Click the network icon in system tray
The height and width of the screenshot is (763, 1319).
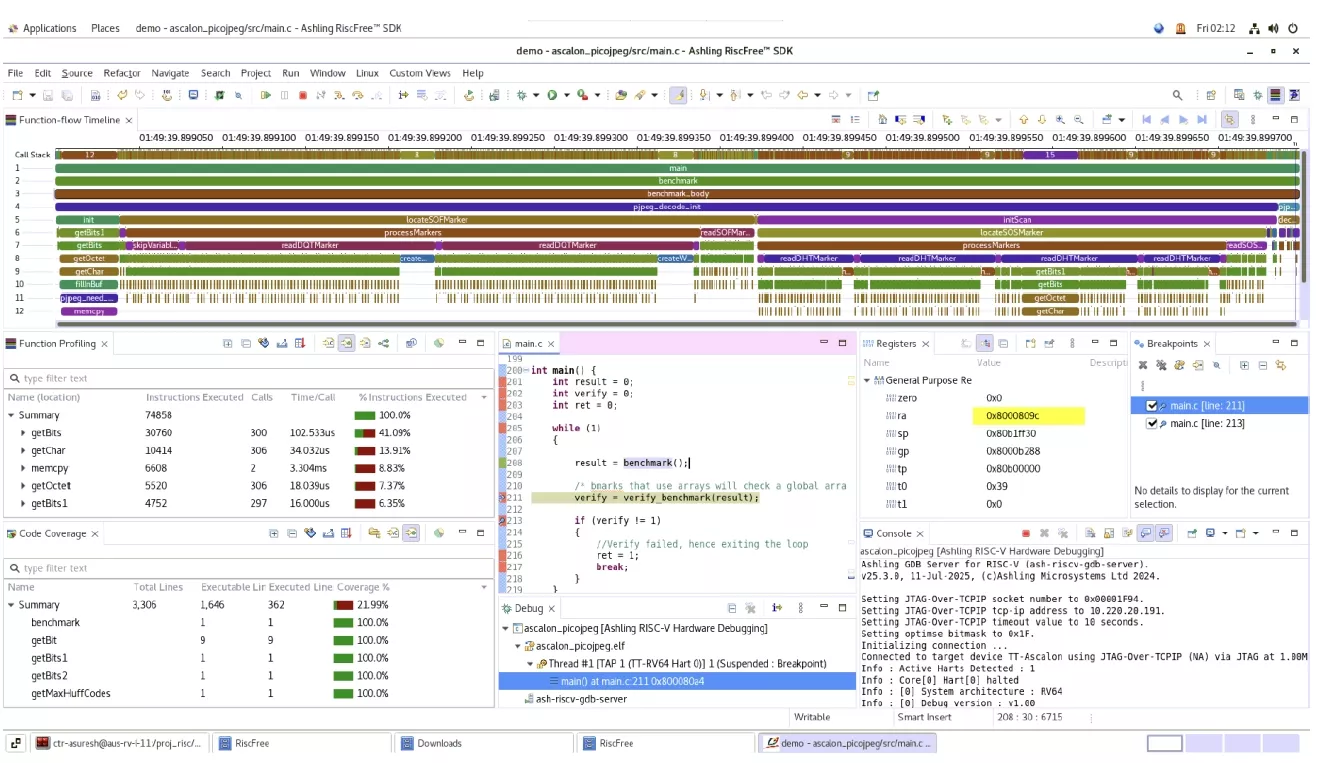coord(1255,28)
